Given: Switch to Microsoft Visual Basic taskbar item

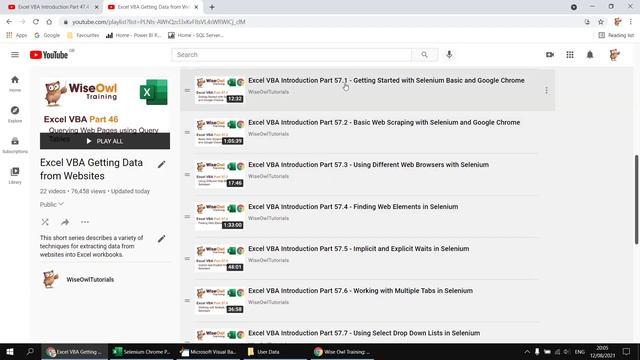Looking at the screenshot, I should point(209,351).
